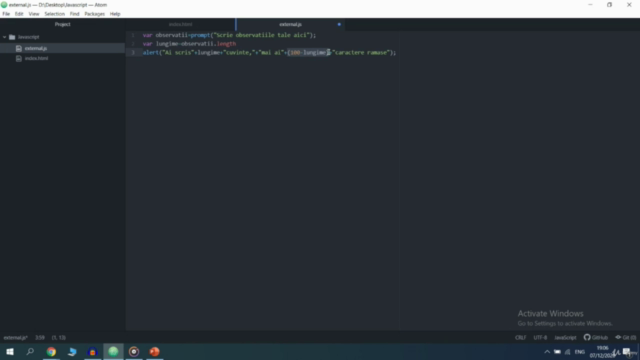Open the Windows Start menu

[x=10, y=351]
